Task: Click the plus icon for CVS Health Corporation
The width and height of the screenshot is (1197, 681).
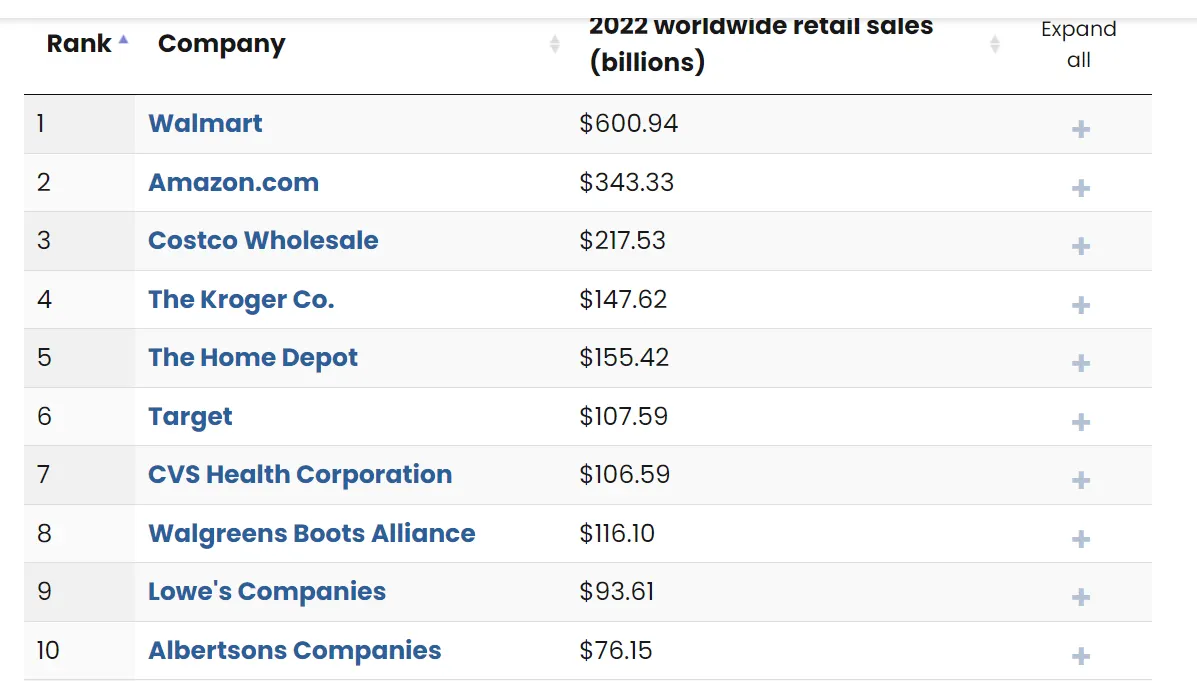Action: [x=1080, y=480]
